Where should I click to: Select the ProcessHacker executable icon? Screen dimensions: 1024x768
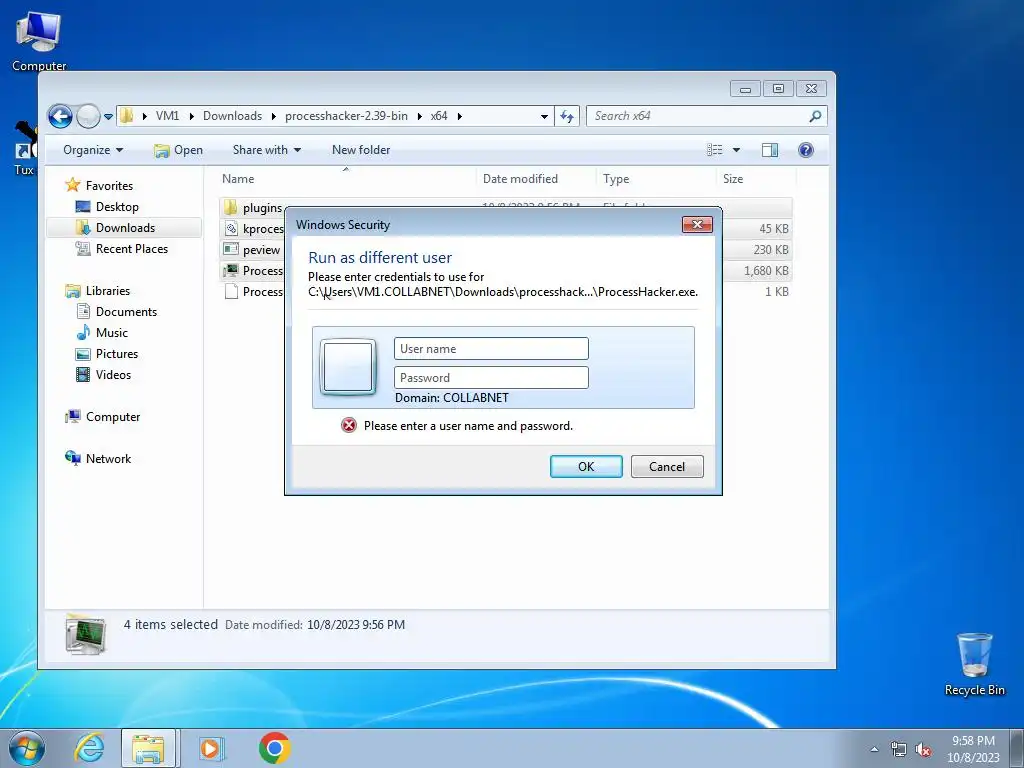click(x=231, y=270)
